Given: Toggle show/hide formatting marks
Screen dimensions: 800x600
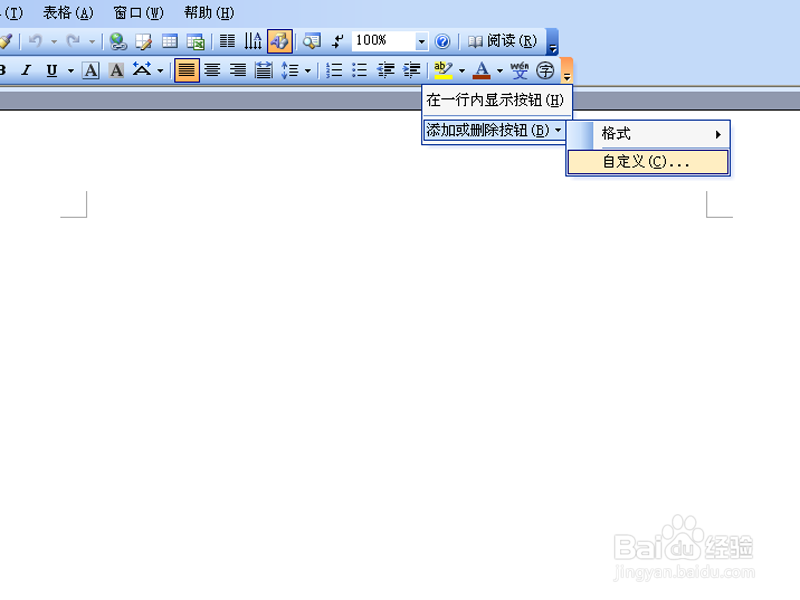Looking at the screenshot, I should [x=337, y=41].
